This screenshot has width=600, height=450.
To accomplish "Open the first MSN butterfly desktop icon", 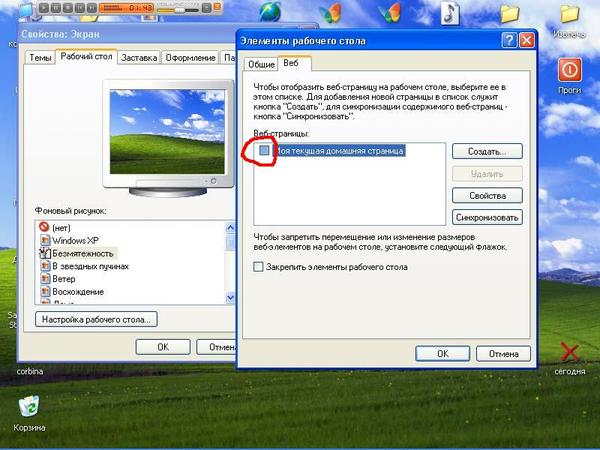I will [x=330, y=12].
